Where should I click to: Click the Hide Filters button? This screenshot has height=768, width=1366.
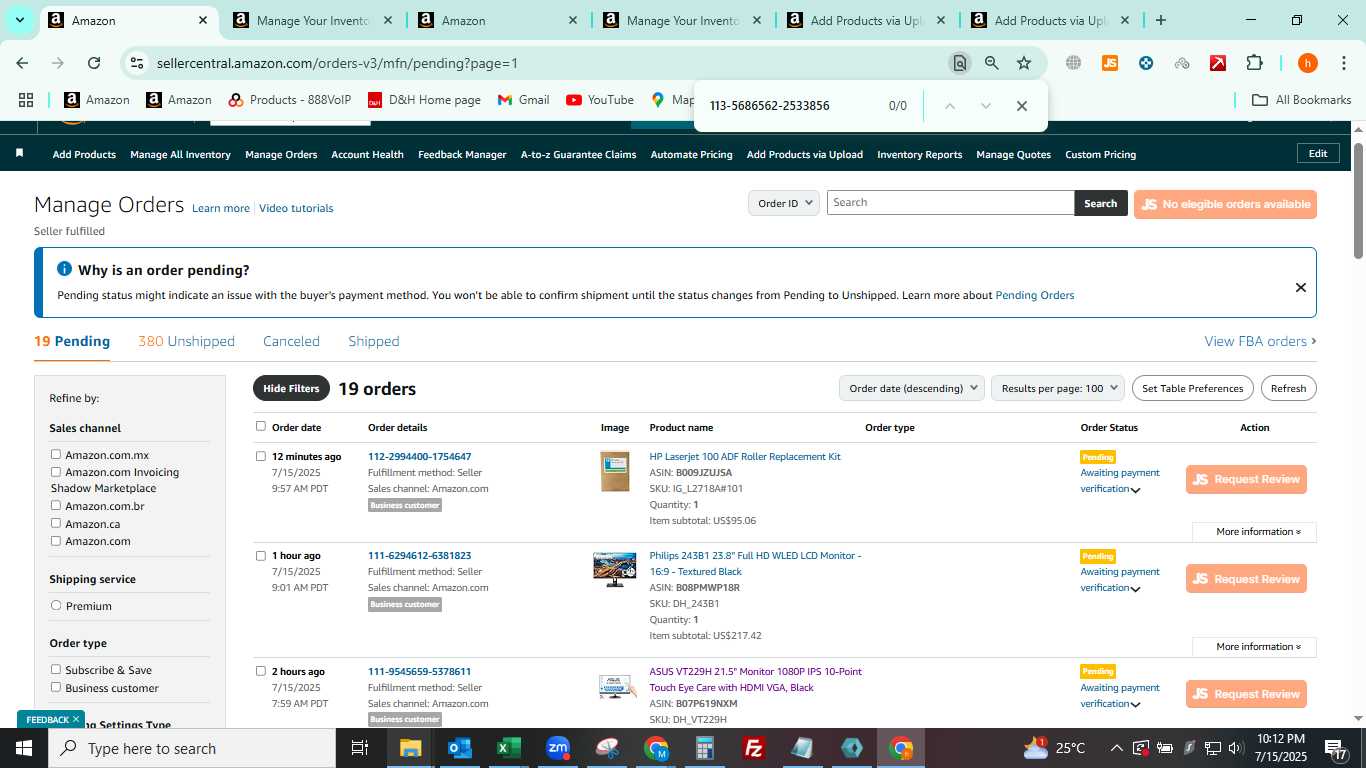coord(291,388)
